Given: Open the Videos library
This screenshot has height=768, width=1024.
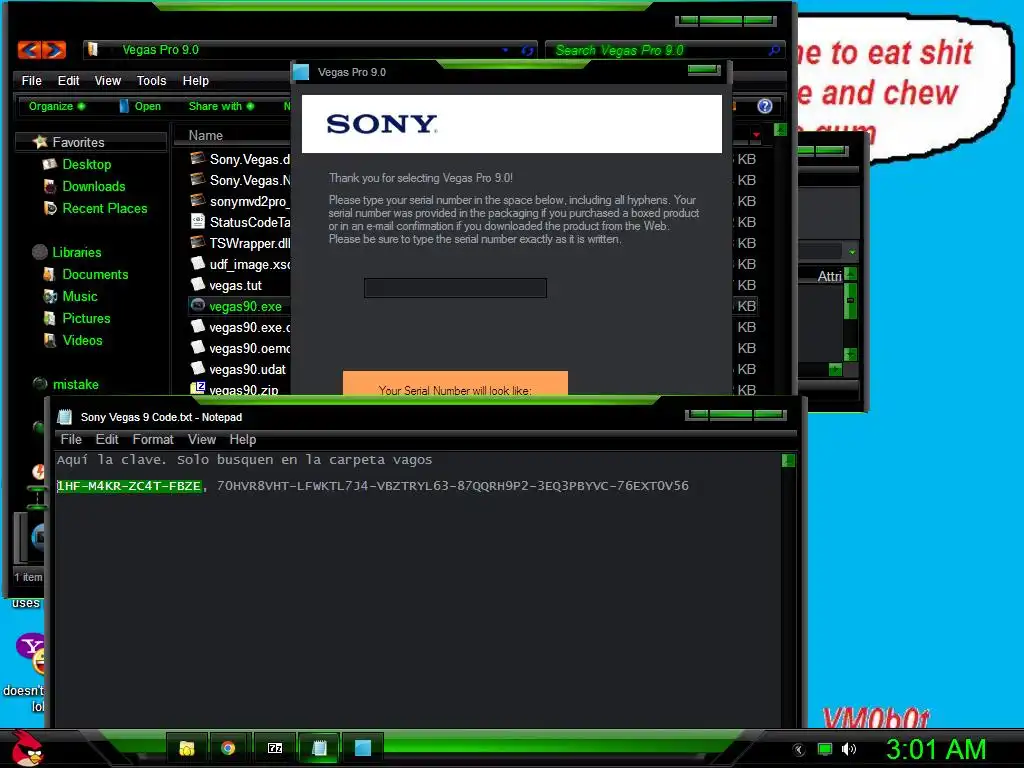Looking at the screenshot, I should [x=82, y=340].
